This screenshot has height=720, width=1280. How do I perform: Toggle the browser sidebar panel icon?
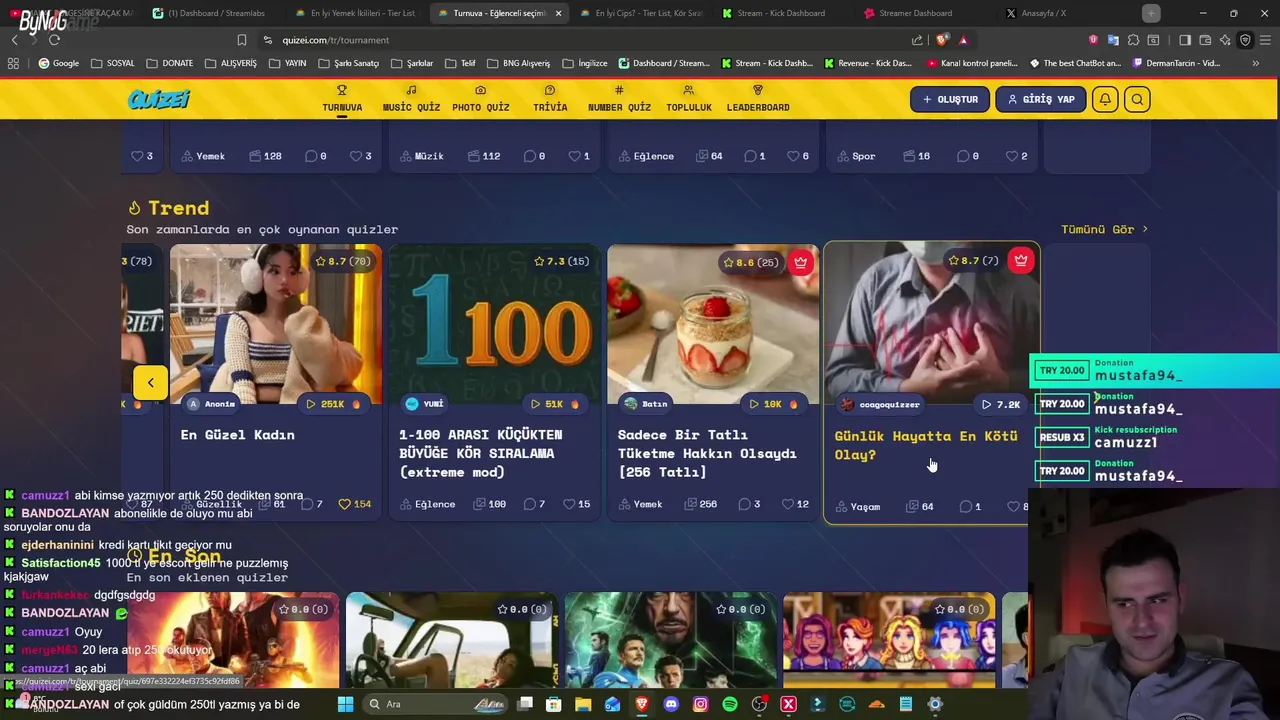[x=1185, y=40]
